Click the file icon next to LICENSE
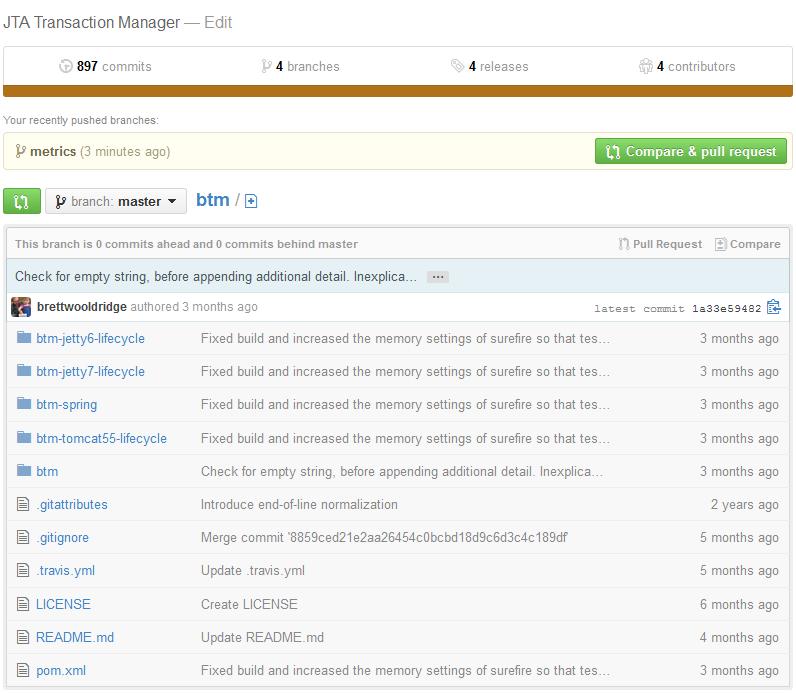This screenshot has width=796, height=693. point(24,604)
